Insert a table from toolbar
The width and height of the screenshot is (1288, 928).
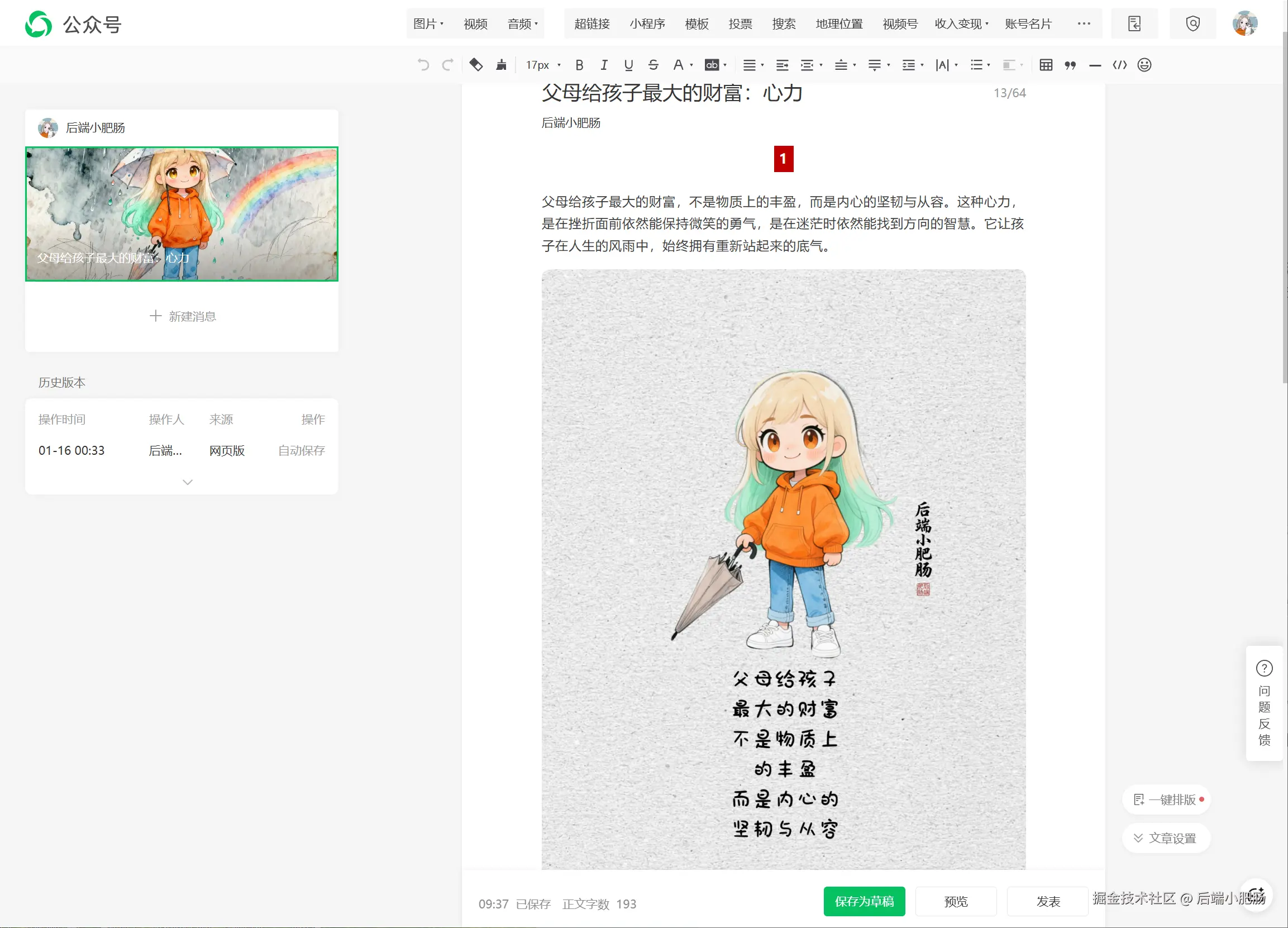click(x=1046, y=65)
